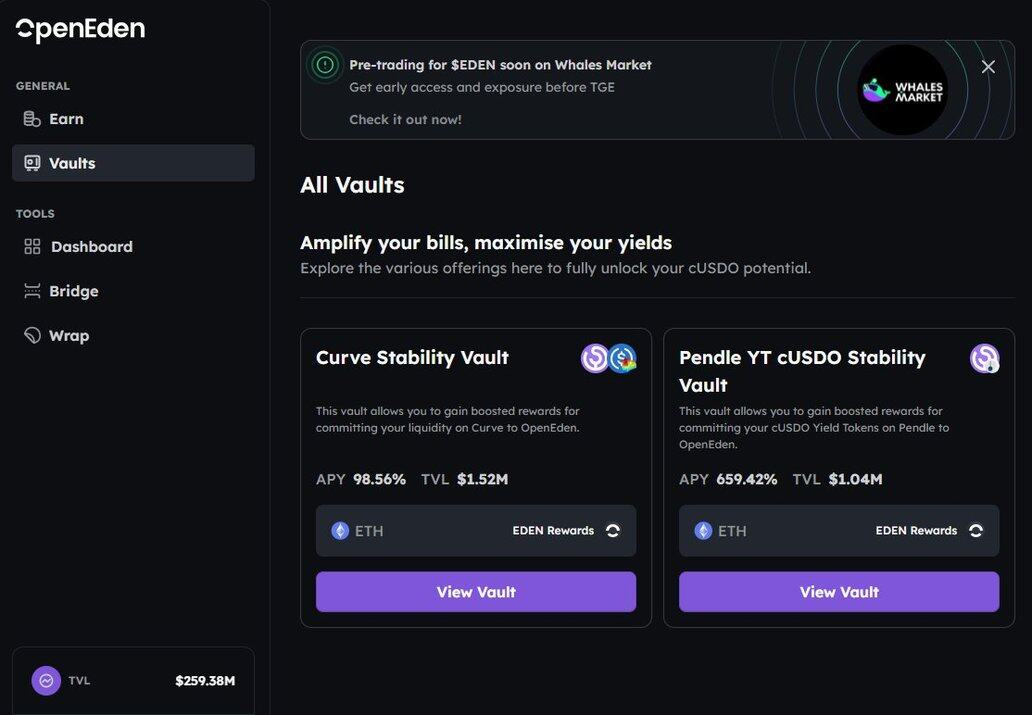View the Curve Stability Vault
The image size is (1032, 715).
click(476, 592)
